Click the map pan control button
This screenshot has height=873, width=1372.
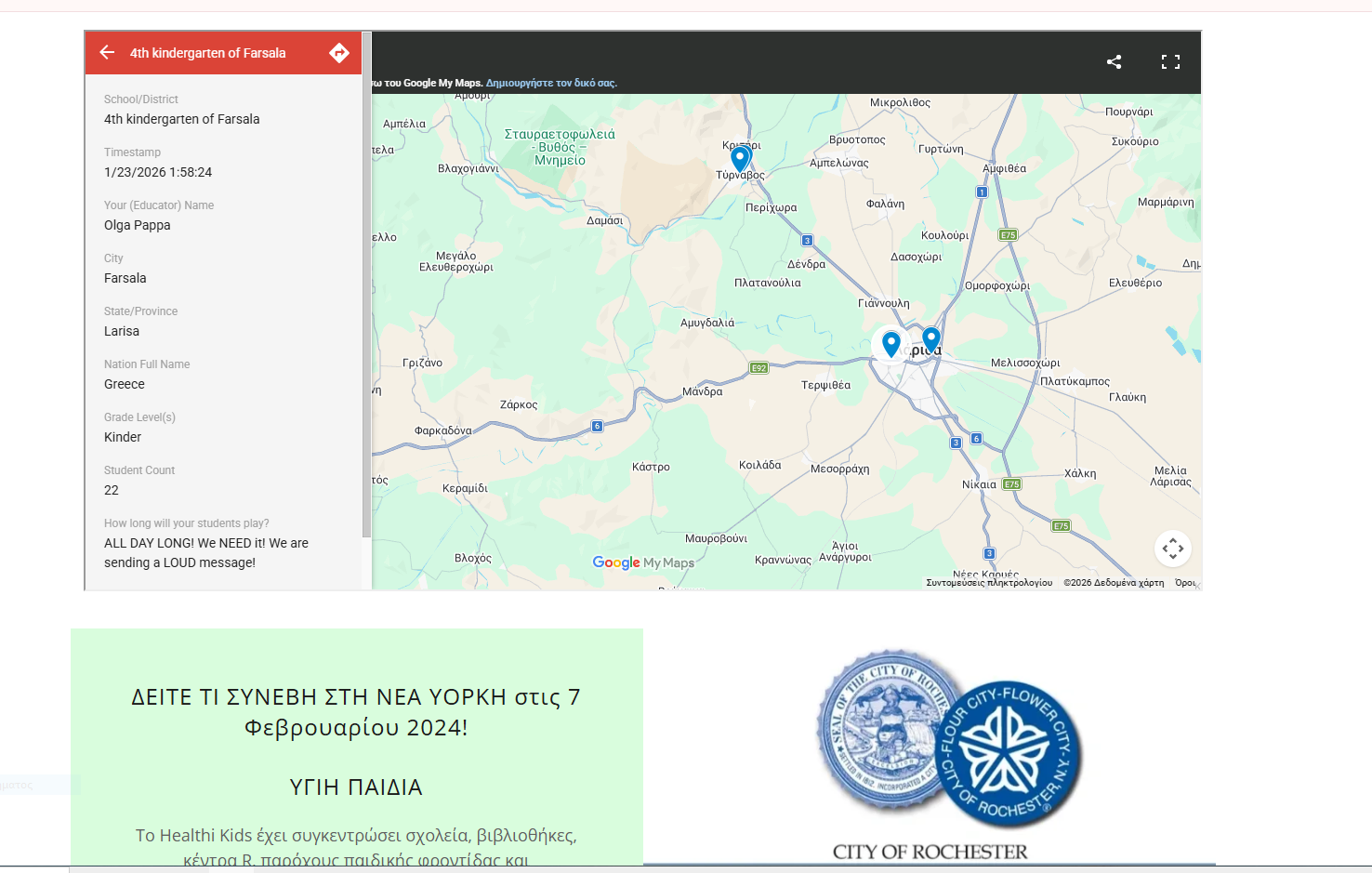(x=1173, y=549)
